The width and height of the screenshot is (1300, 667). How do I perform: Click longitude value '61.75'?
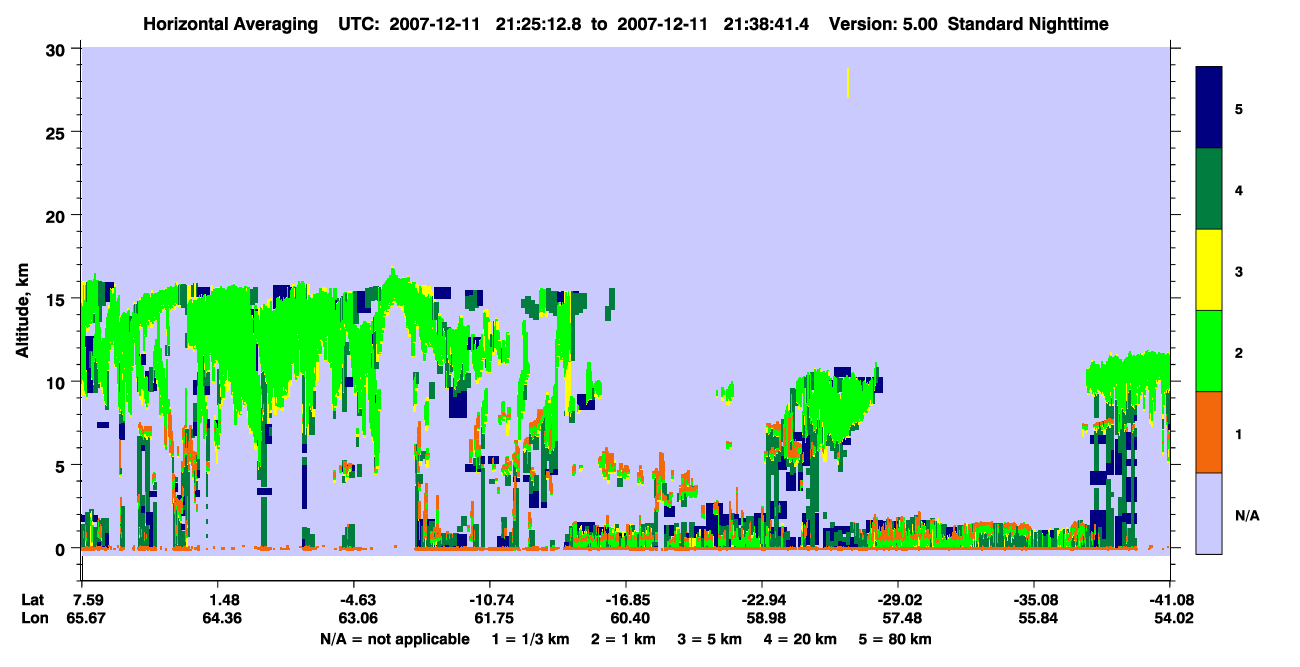pyautogui.click(x=494, y=618)
